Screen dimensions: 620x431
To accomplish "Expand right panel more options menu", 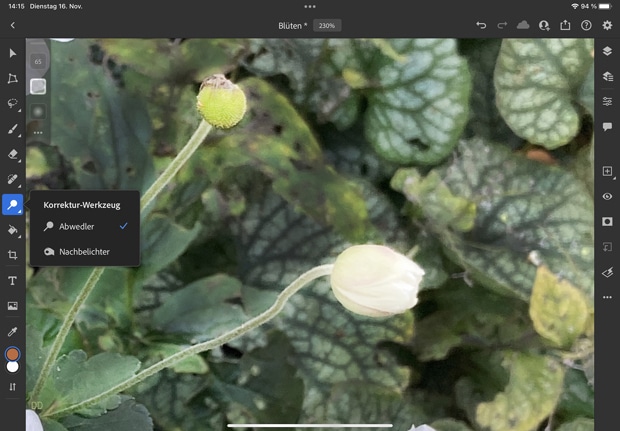I will (x=607, y=297).
